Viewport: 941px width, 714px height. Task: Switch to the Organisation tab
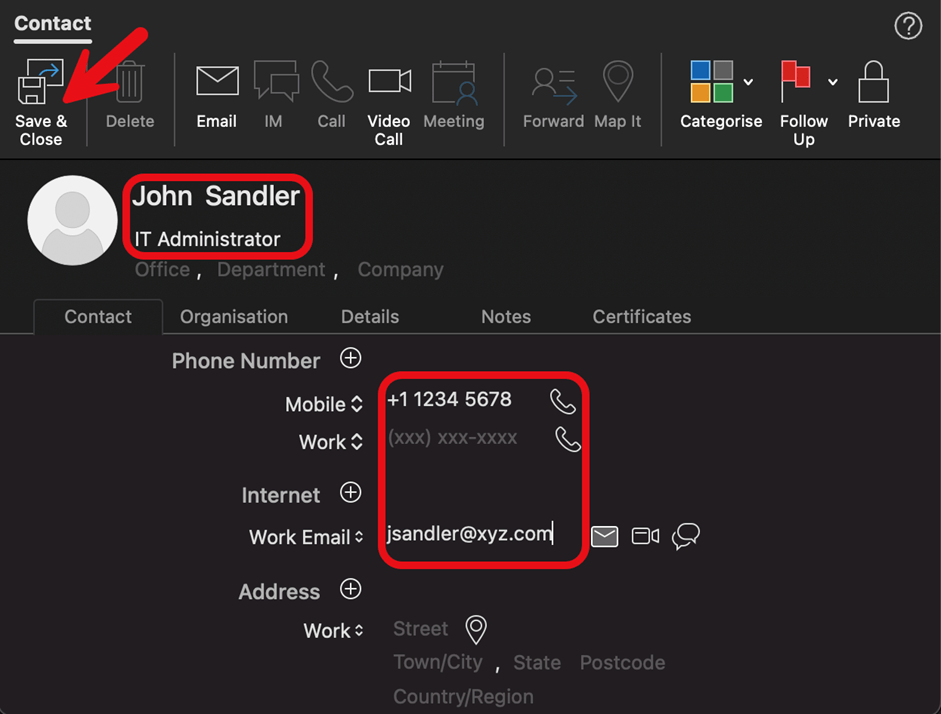tap(234, 316)
